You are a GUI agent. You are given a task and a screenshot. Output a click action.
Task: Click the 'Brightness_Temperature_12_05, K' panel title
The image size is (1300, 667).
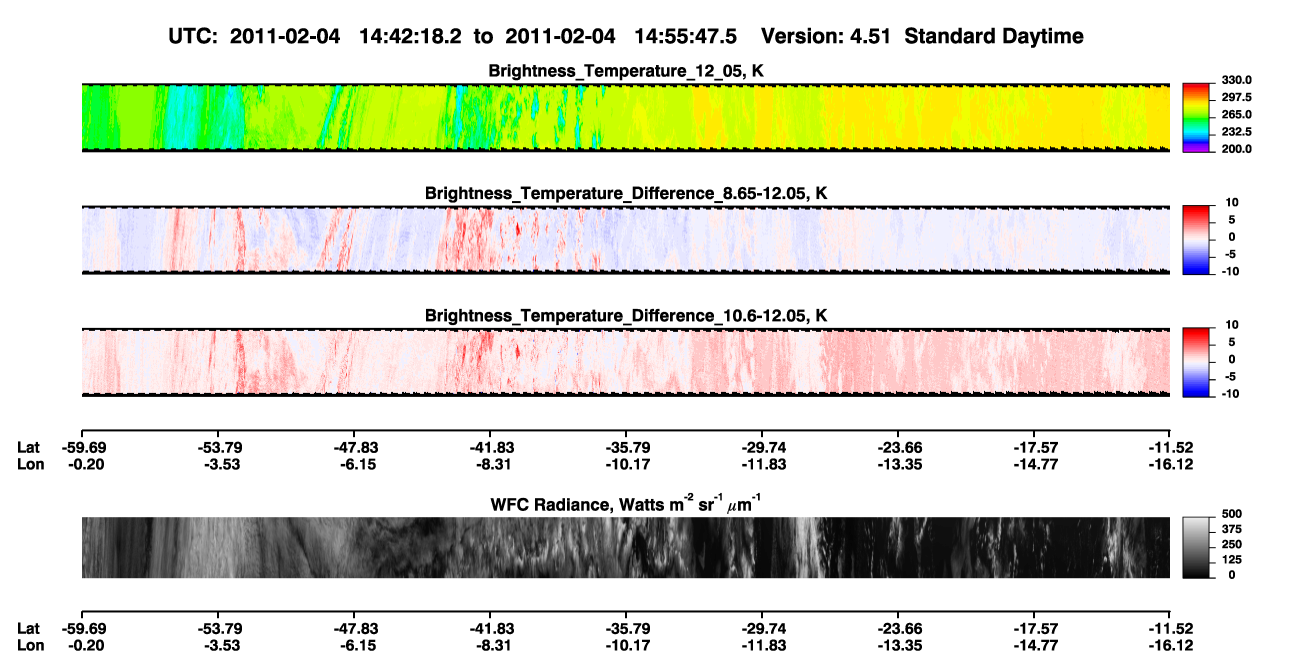pos(626,71)
